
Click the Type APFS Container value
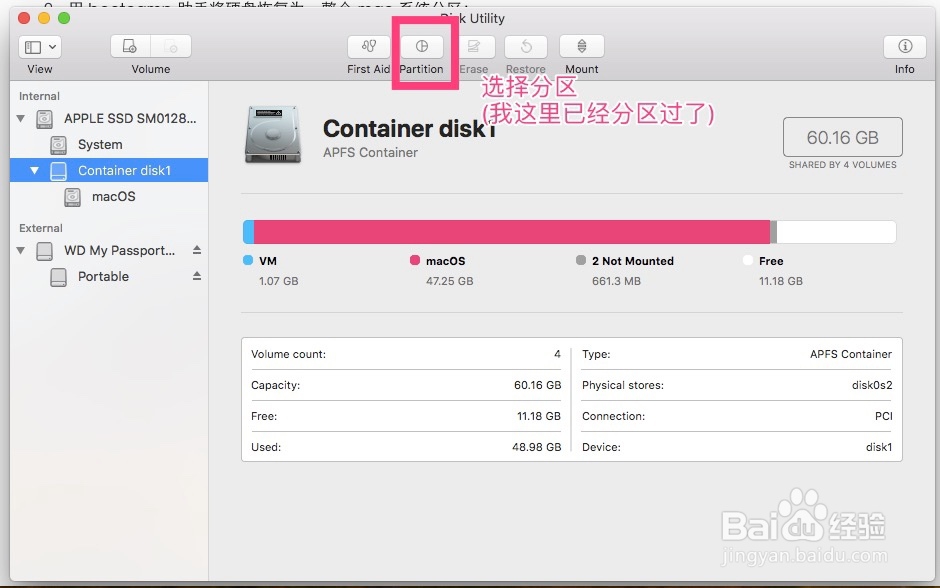click(851, 354)
